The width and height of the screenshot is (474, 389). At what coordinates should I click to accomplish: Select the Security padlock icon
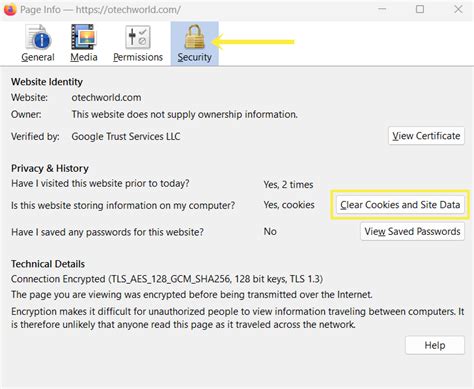(194, 37)
